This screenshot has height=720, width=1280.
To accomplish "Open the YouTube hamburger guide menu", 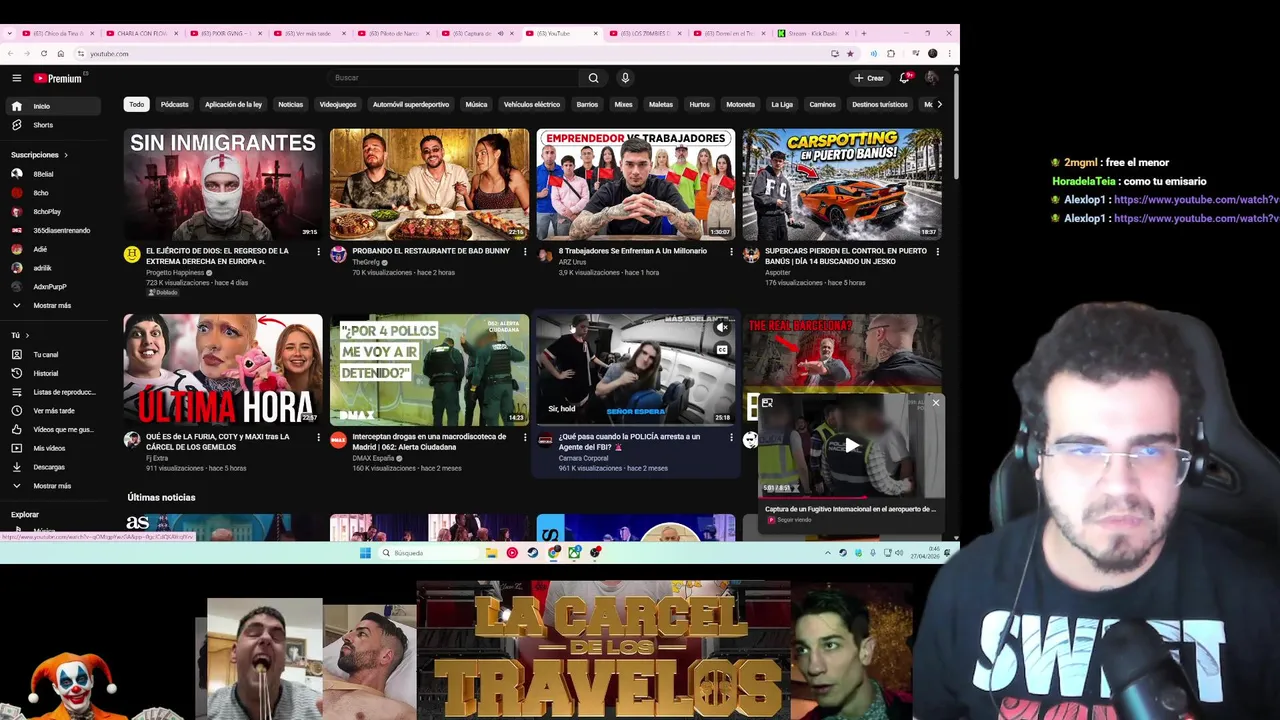I will (x=16, y=78).
